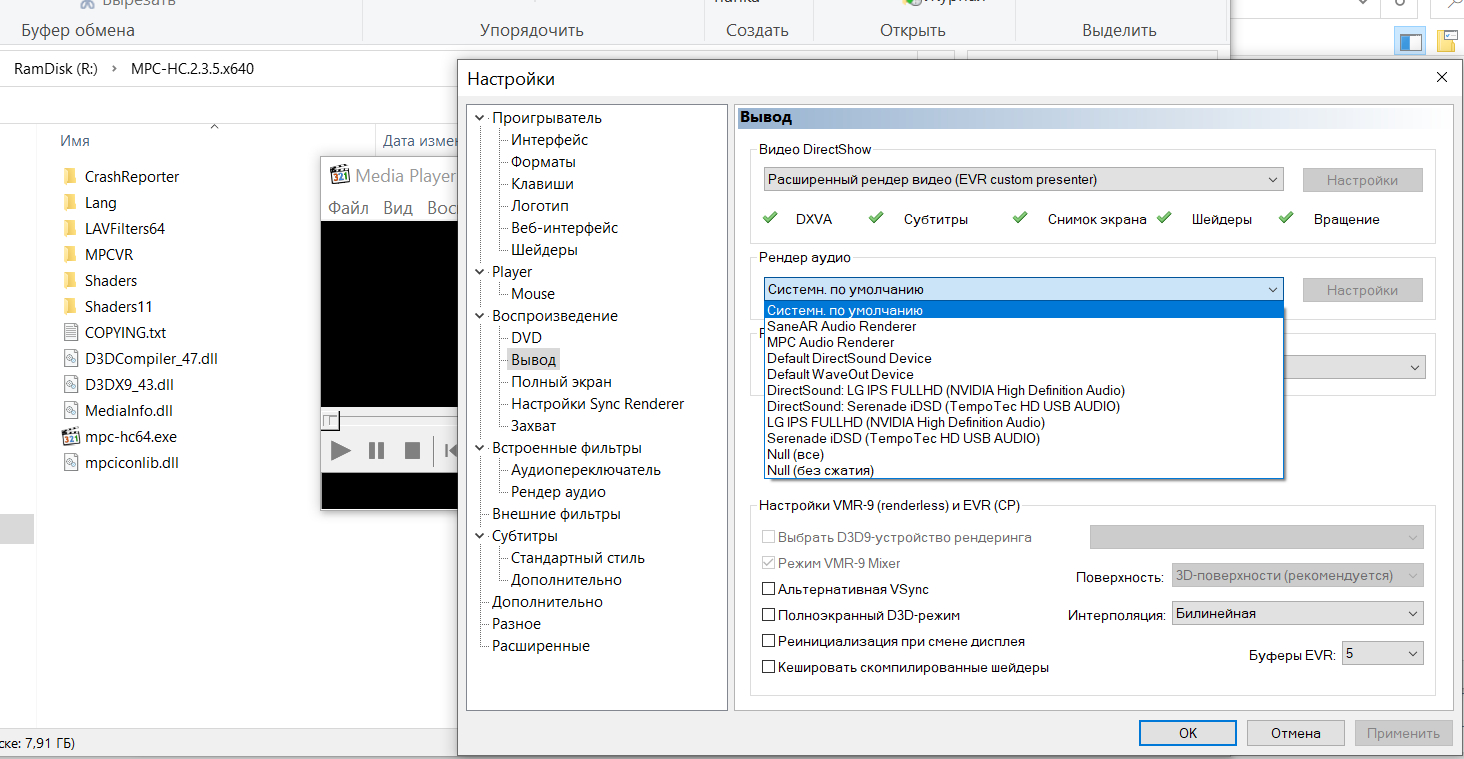The image size is (1464, 759).
Task: Open the Интерполяция dropdown
Action: [1297, 613]
